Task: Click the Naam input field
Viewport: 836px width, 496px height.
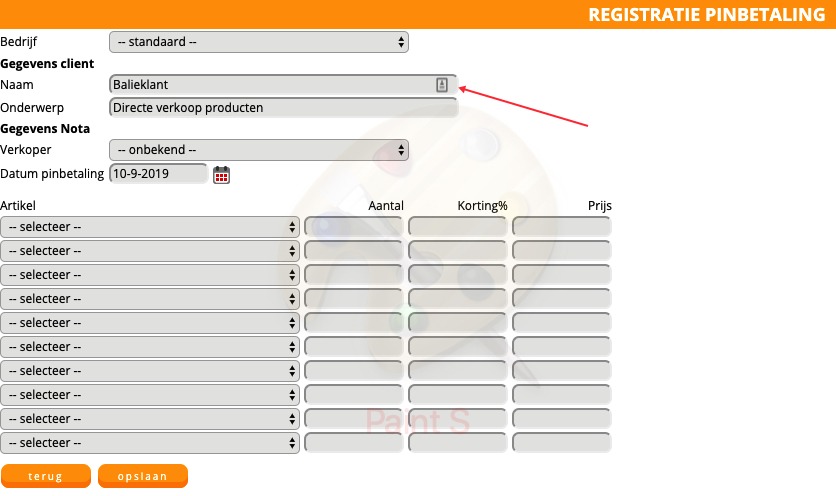Action: click(x=270, y=85)
